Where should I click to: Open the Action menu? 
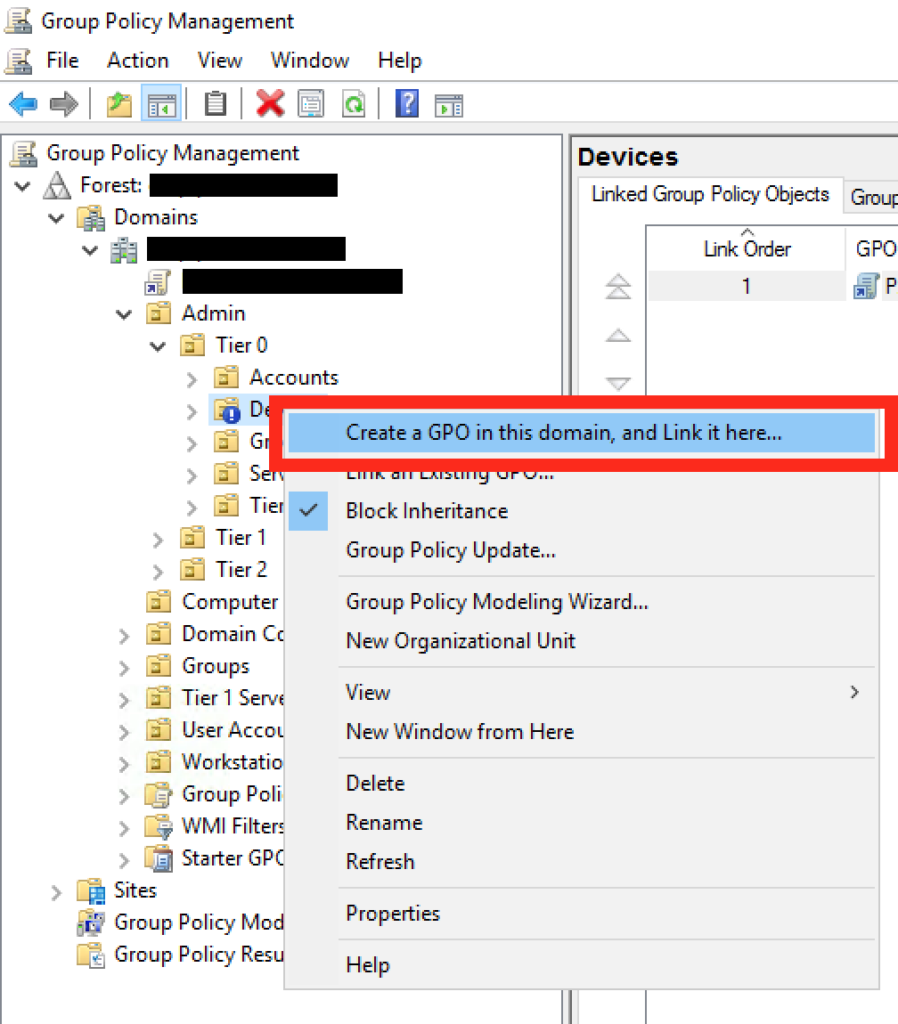point(137,61)
